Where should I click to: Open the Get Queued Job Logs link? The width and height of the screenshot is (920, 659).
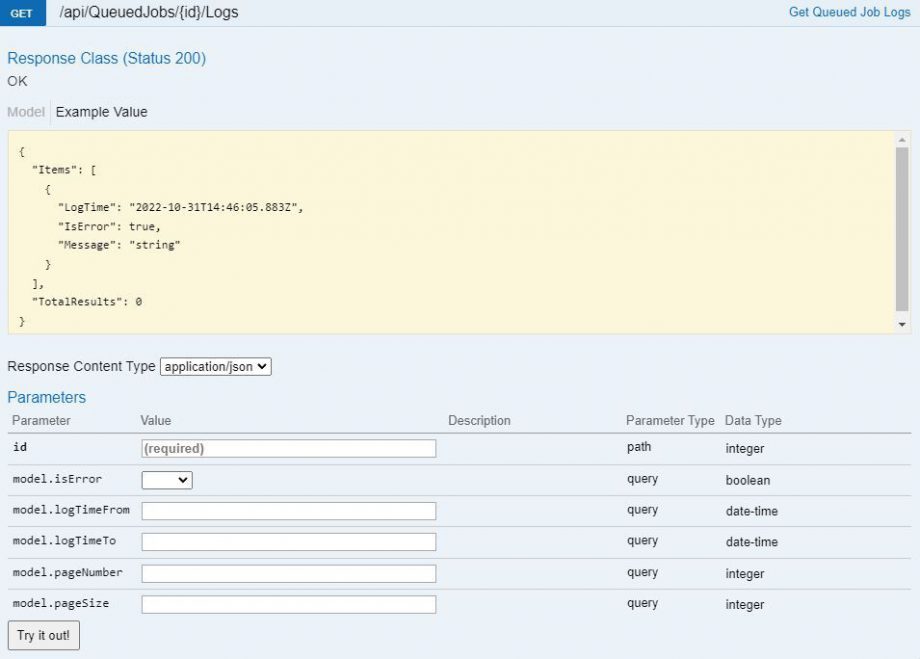click(x=849, y=11)
